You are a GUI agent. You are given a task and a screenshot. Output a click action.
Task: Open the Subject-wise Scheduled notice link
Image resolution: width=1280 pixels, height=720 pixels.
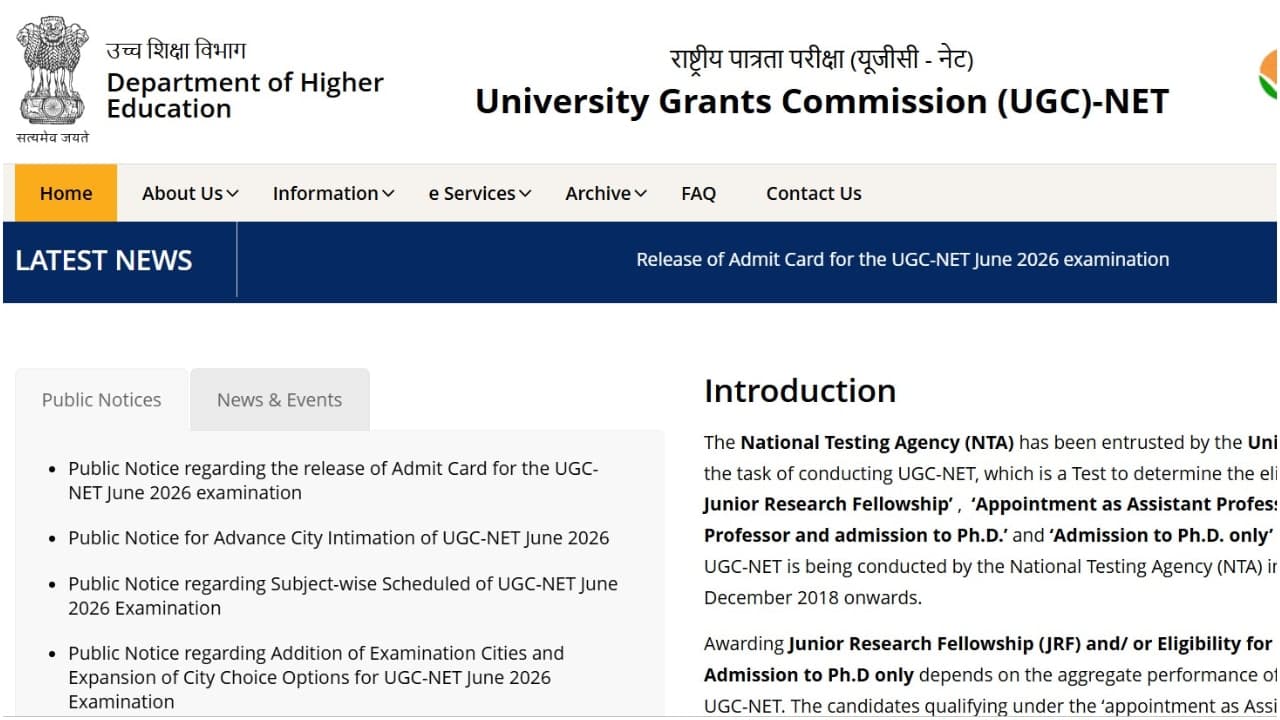[343, 596]
